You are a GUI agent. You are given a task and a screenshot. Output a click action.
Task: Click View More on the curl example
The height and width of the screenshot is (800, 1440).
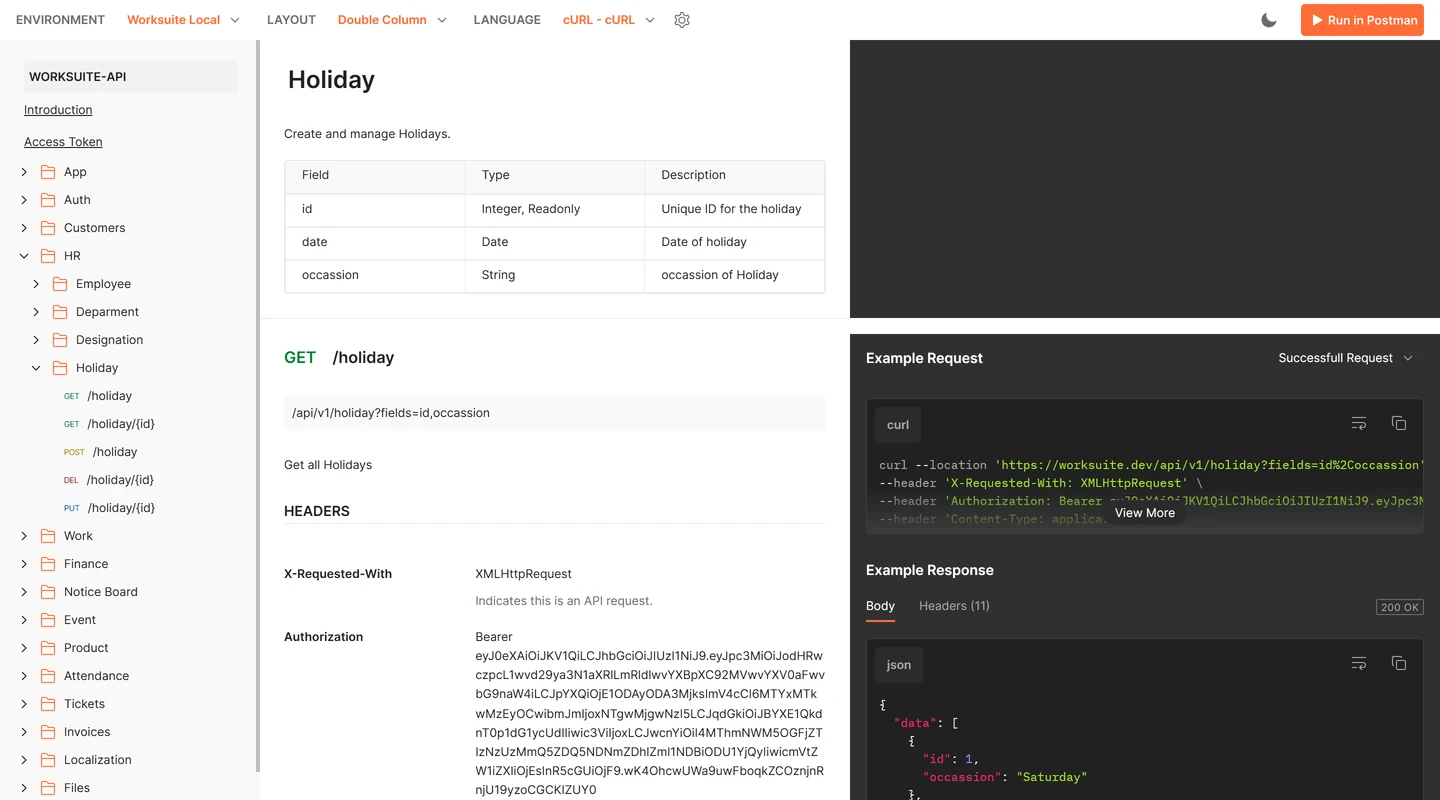pos(1145,513)
